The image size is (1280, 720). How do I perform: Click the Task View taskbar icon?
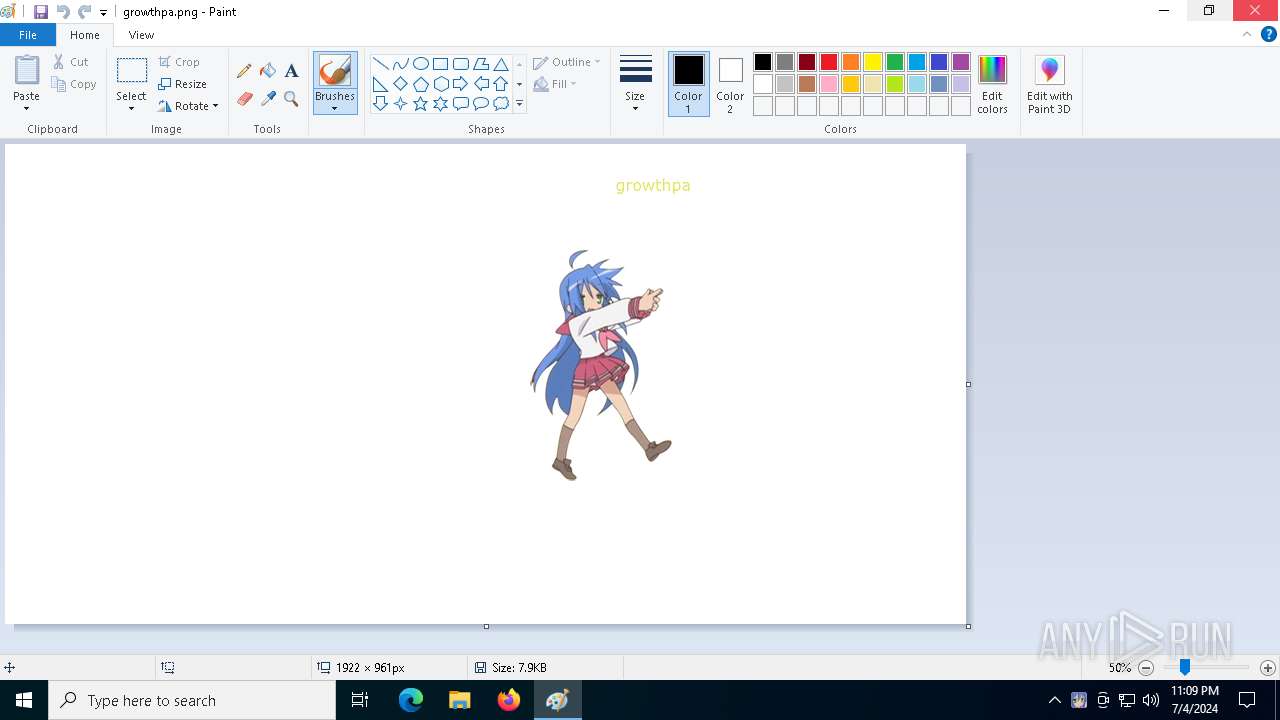coord(360,700)
